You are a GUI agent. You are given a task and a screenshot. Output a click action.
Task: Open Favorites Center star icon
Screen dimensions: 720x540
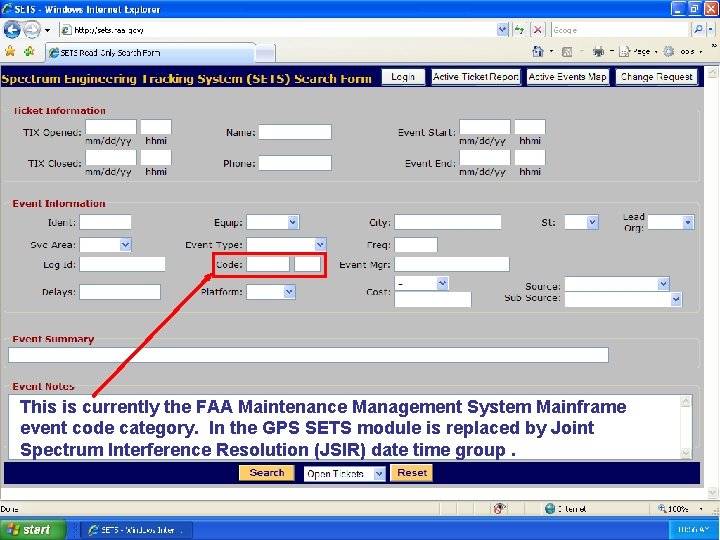pos(10,51)
